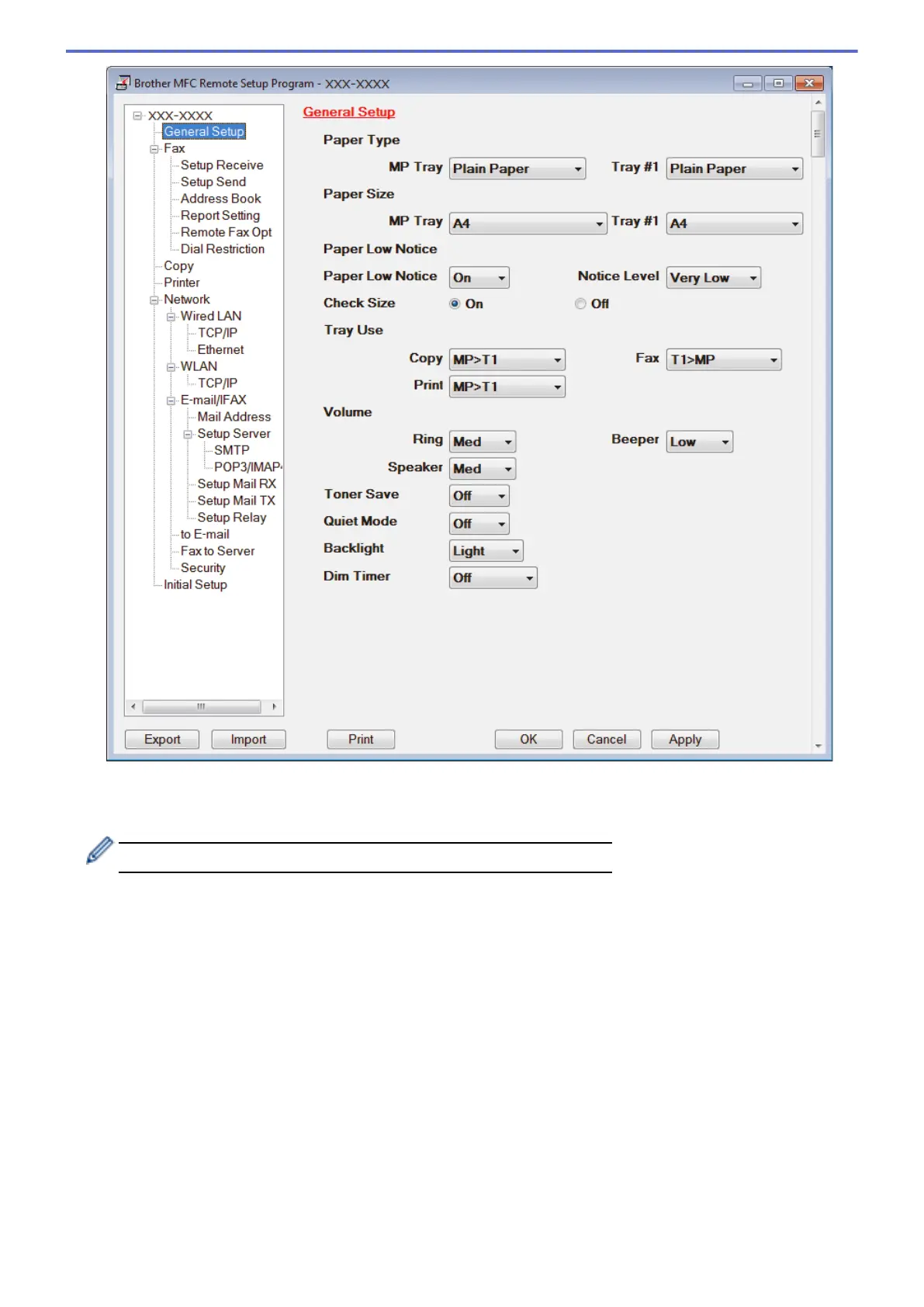Viewport: 924px width, 1307px height.
Task: Collapse the E-mail/IFAX tree node
Action: coord(171,401)
